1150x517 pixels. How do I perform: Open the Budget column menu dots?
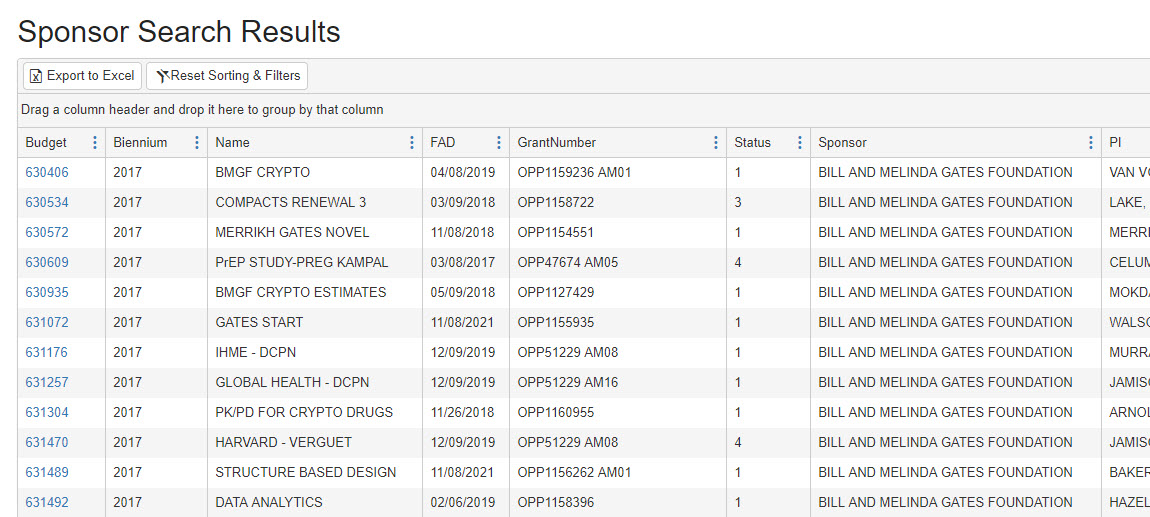pyautogui.click(x=94, y=142)
